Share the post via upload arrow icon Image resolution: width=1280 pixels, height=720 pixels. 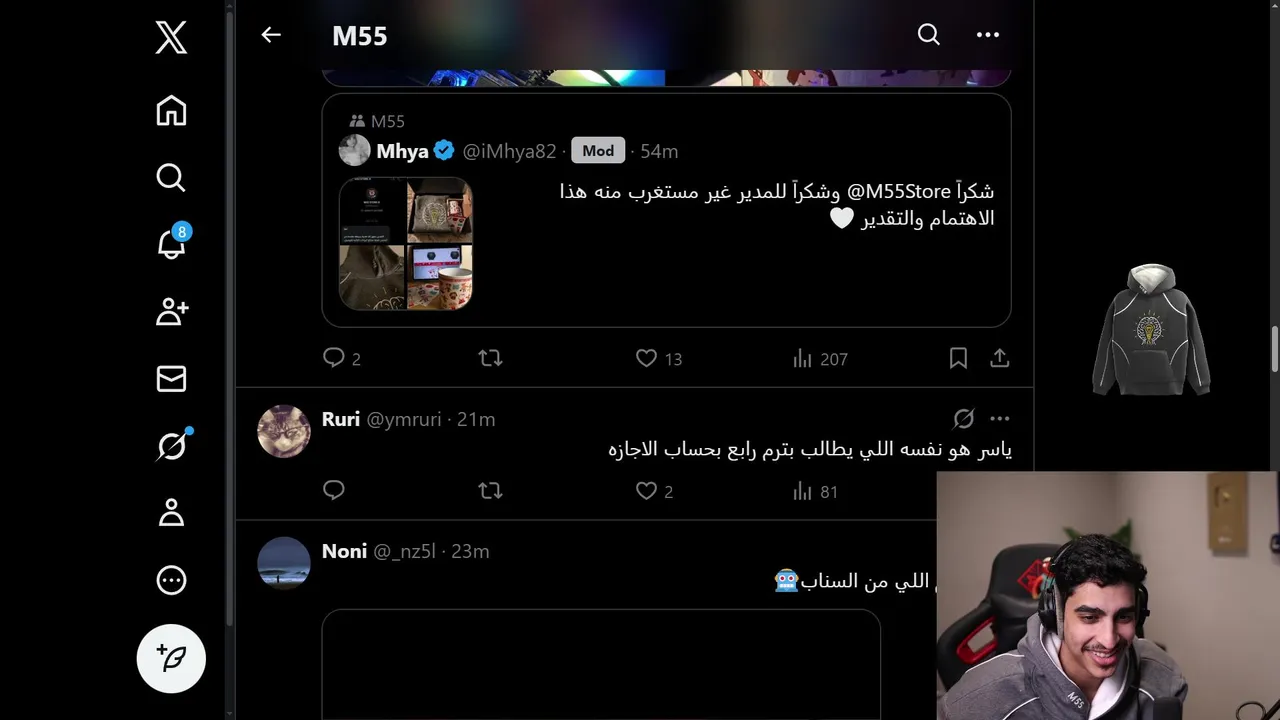1000,358
